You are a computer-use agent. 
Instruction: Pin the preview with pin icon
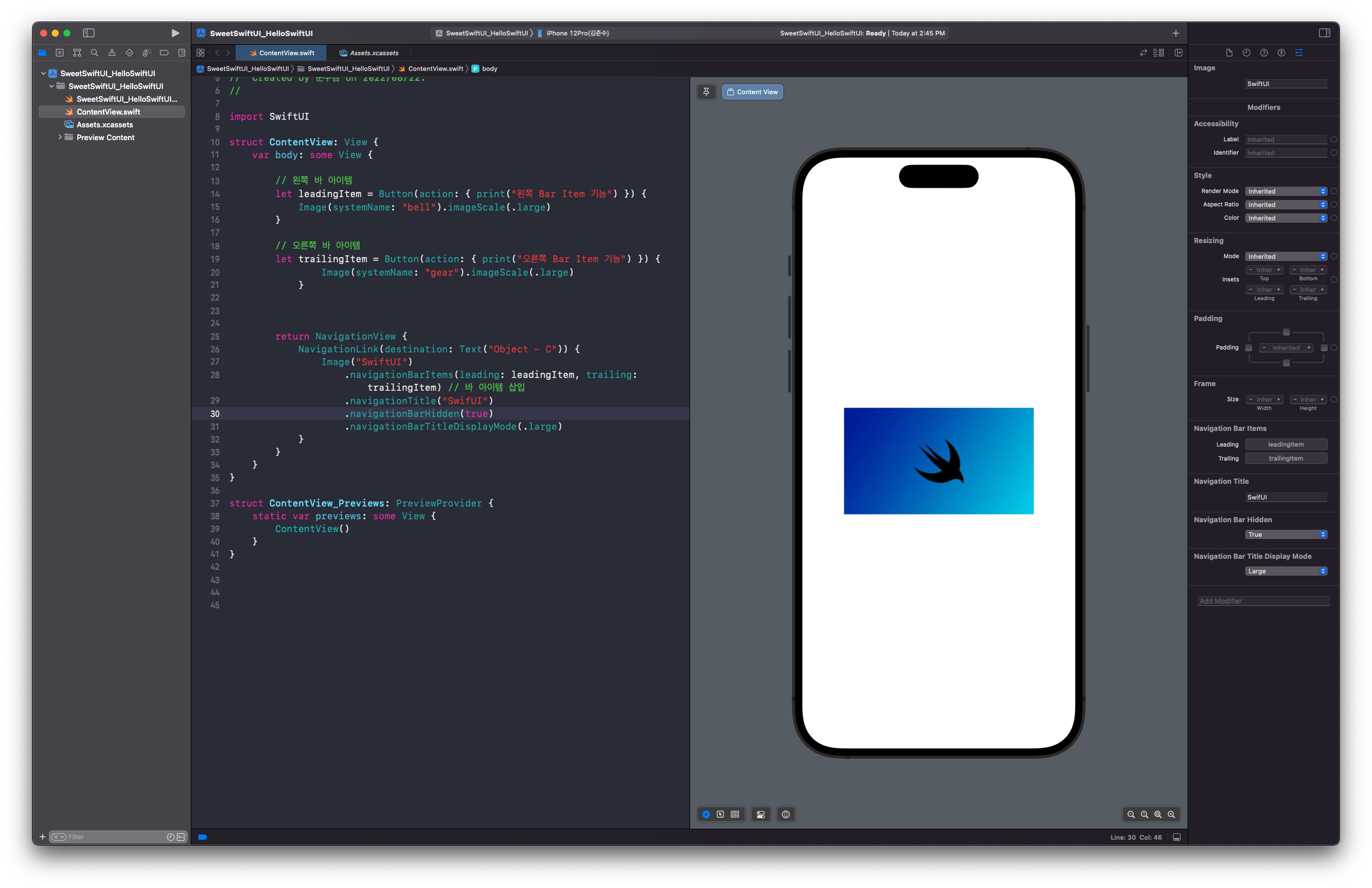tap(706, 92)
